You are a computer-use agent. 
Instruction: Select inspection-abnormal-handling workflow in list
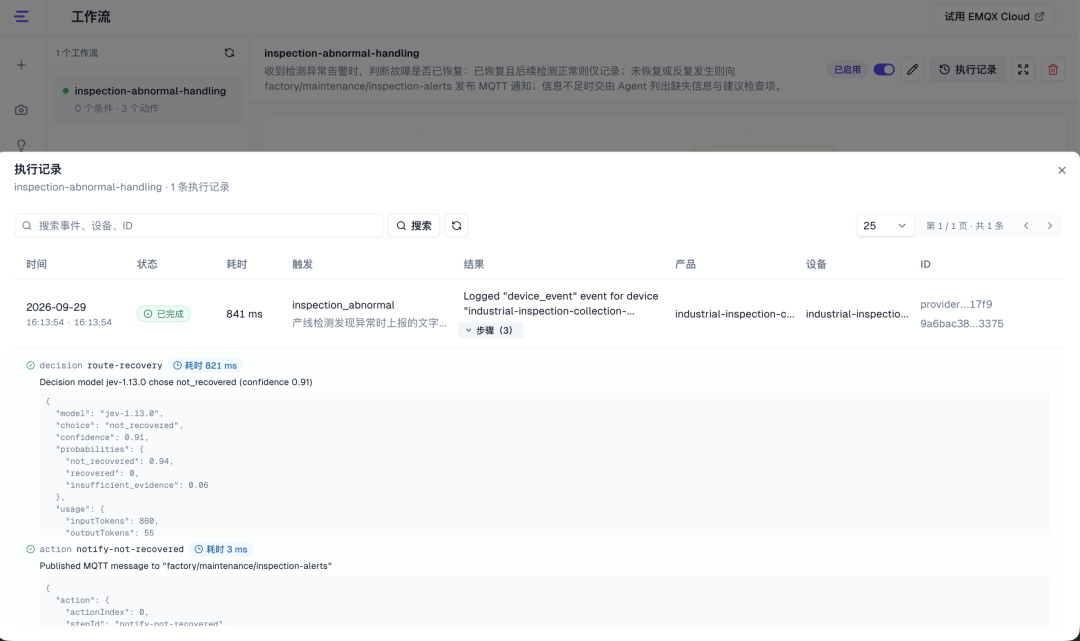[148, 99]
